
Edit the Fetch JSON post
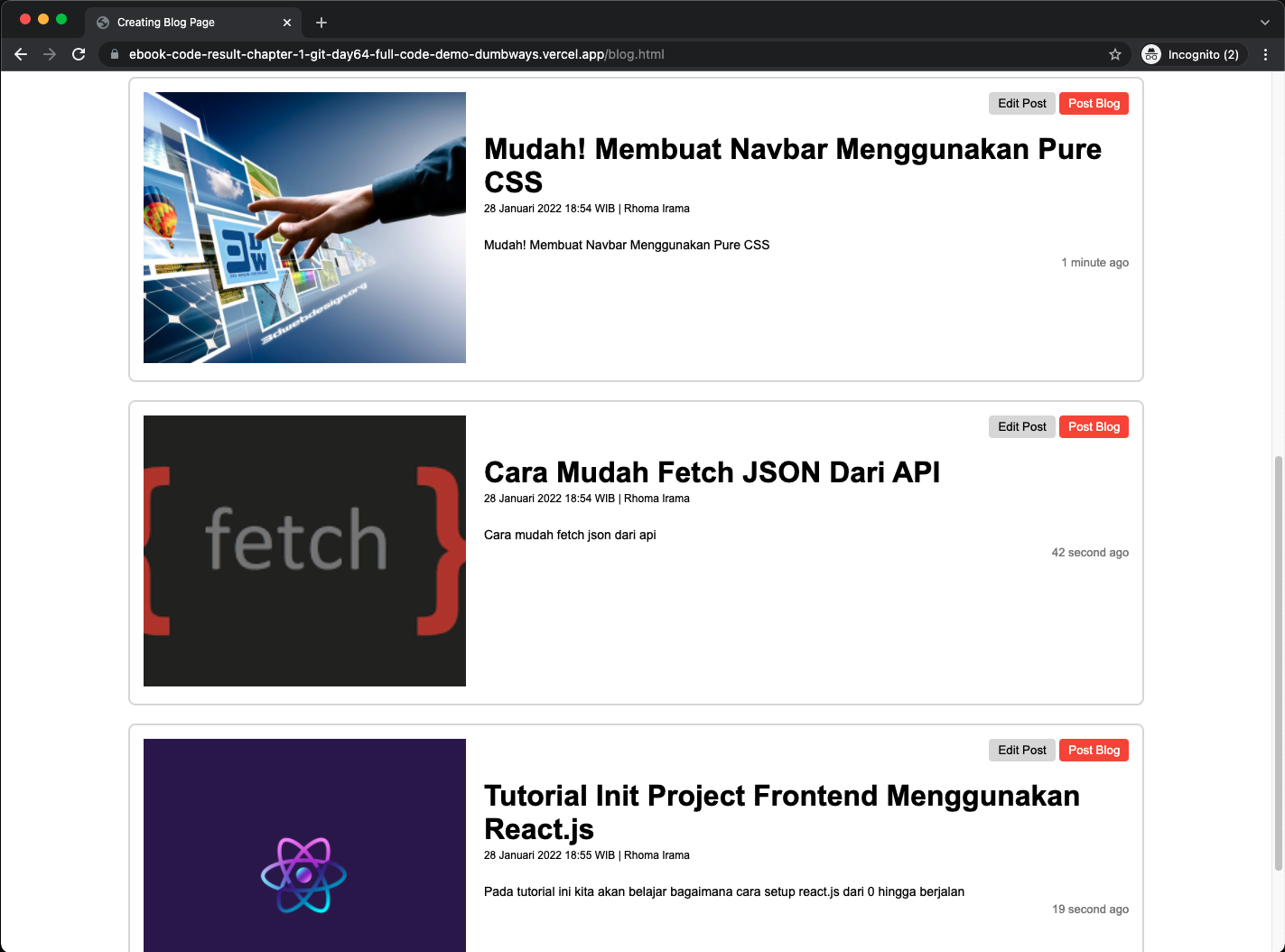tap(1022, 427)
